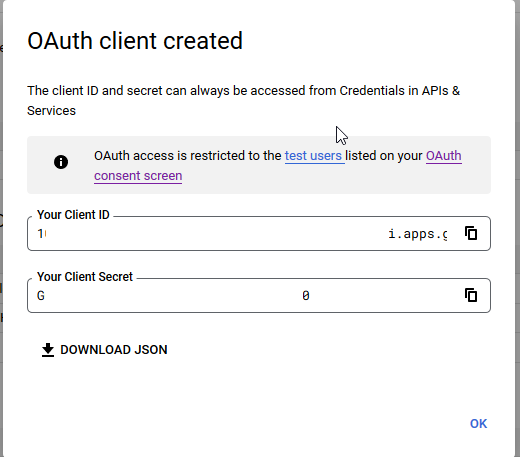Click inside the Your Client Secret field
Image resolution: width=520 pixels, height=457 pixels.
coord(259,295)
